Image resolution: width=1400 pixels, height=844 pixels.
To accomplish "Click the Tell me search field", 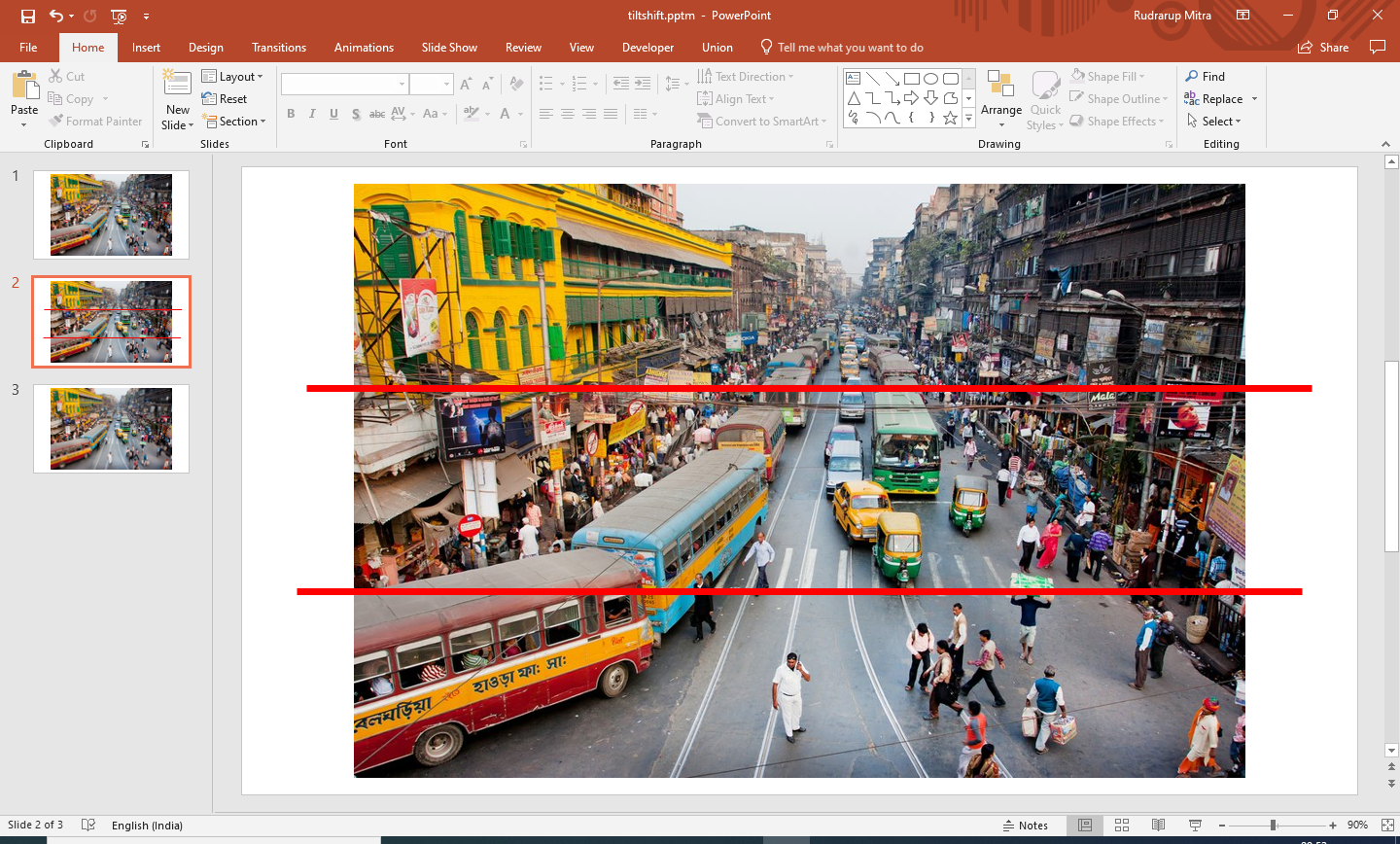I will (x=841, y=47).
